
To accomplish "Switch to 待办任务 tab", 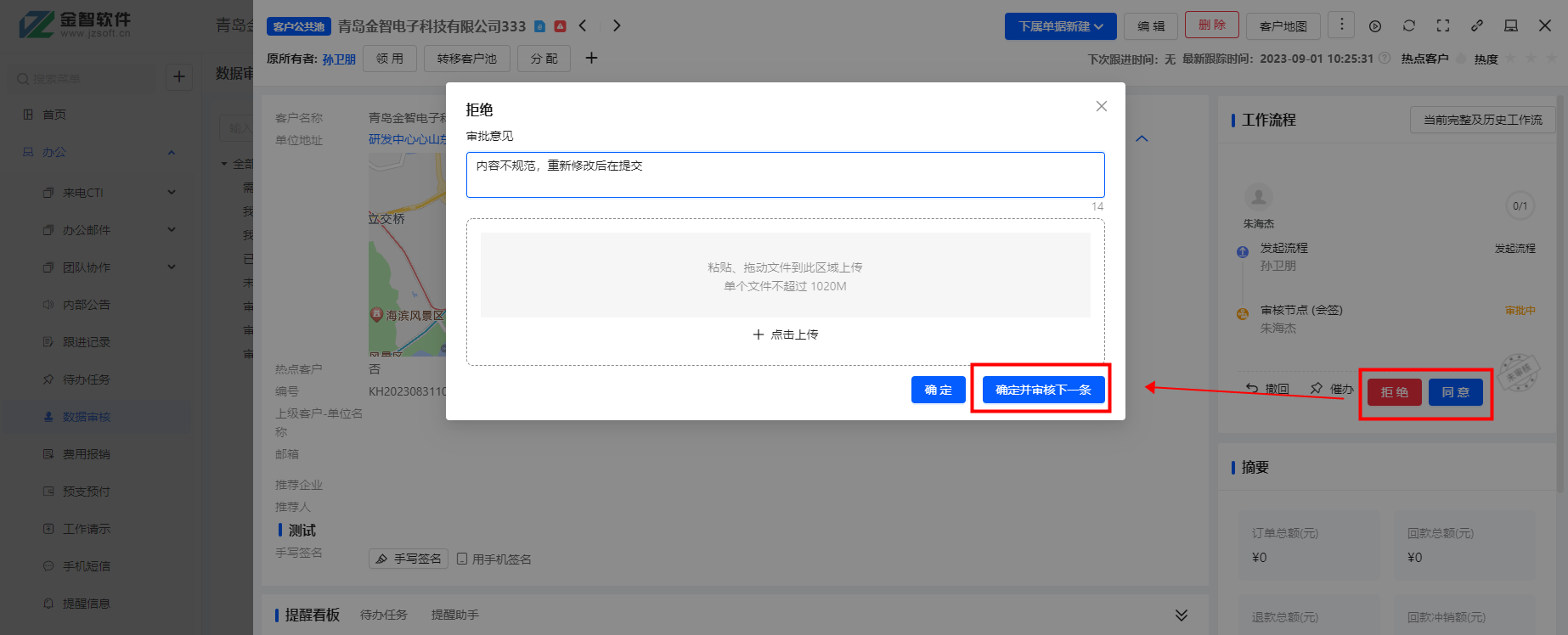I will click(384, 615).
